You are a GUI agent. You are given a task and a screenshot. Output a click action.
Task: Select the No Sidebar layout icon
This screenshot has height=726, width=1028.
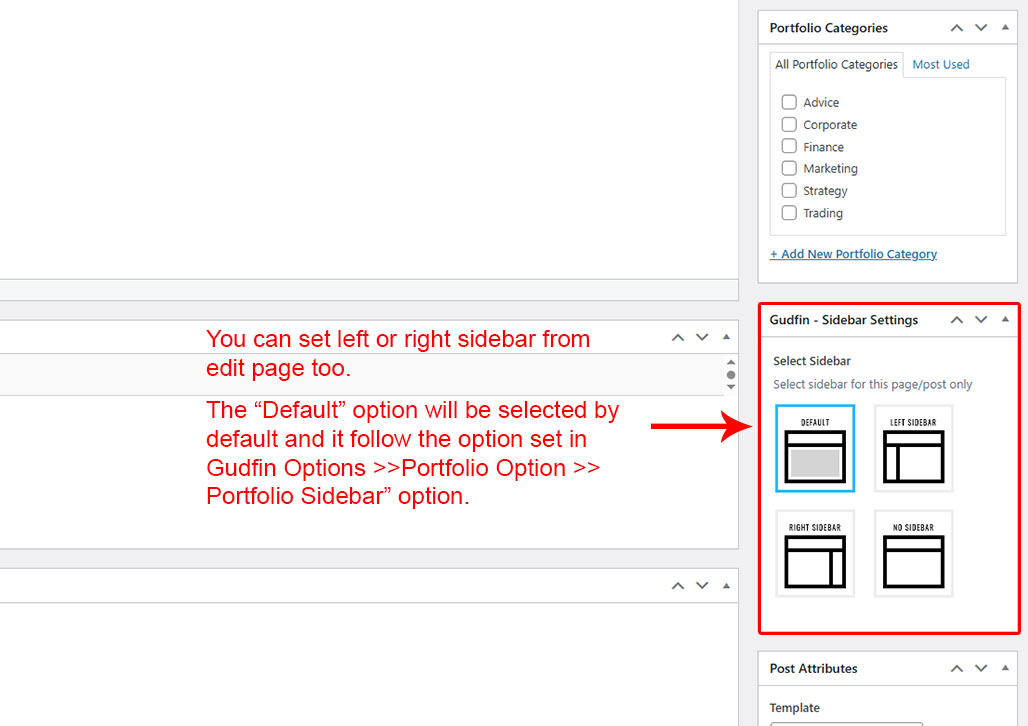click(913, 554)
